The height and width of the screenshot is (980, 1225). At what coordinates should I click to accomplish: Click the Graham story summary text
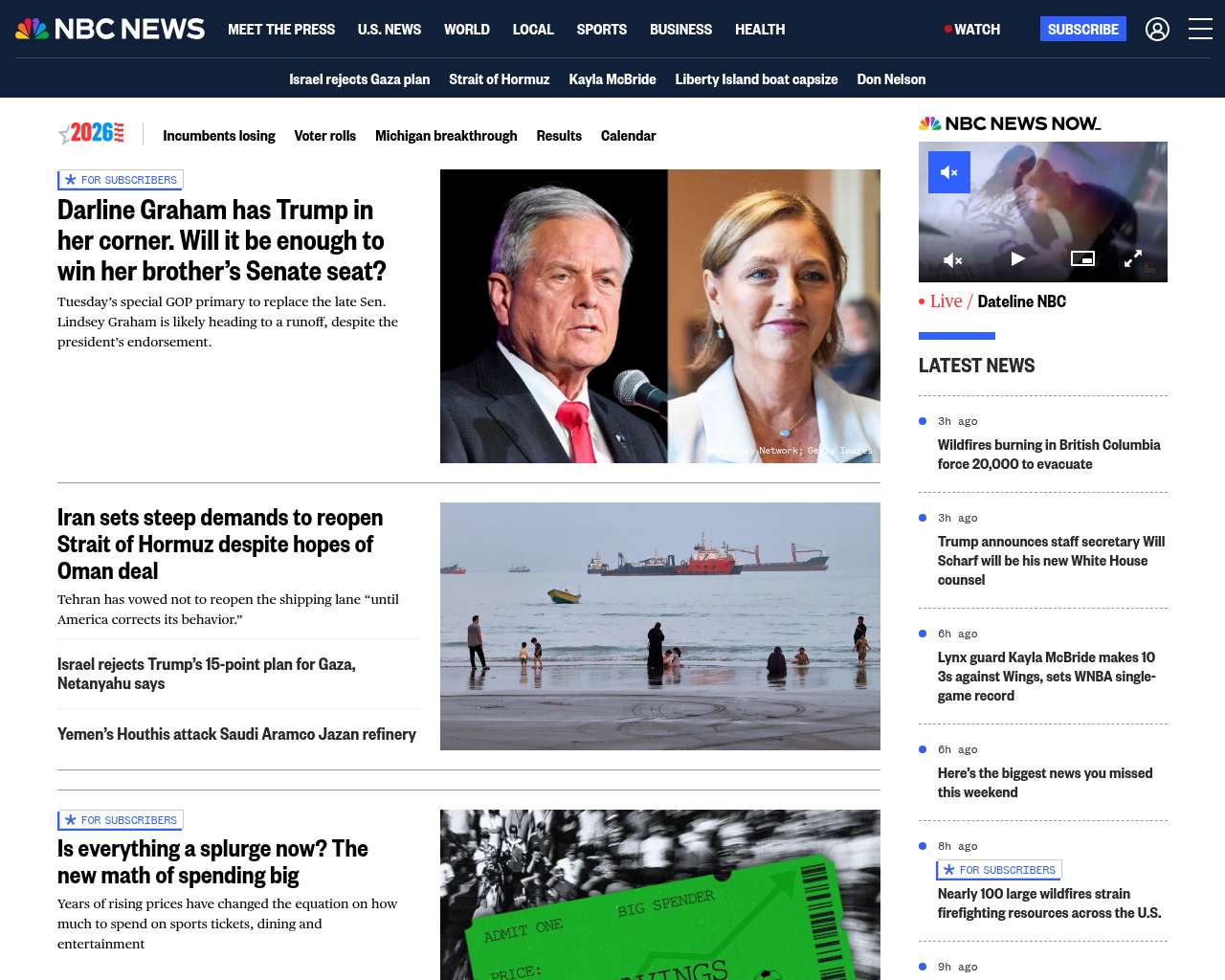pyautogui.click(x=228, y=322)
